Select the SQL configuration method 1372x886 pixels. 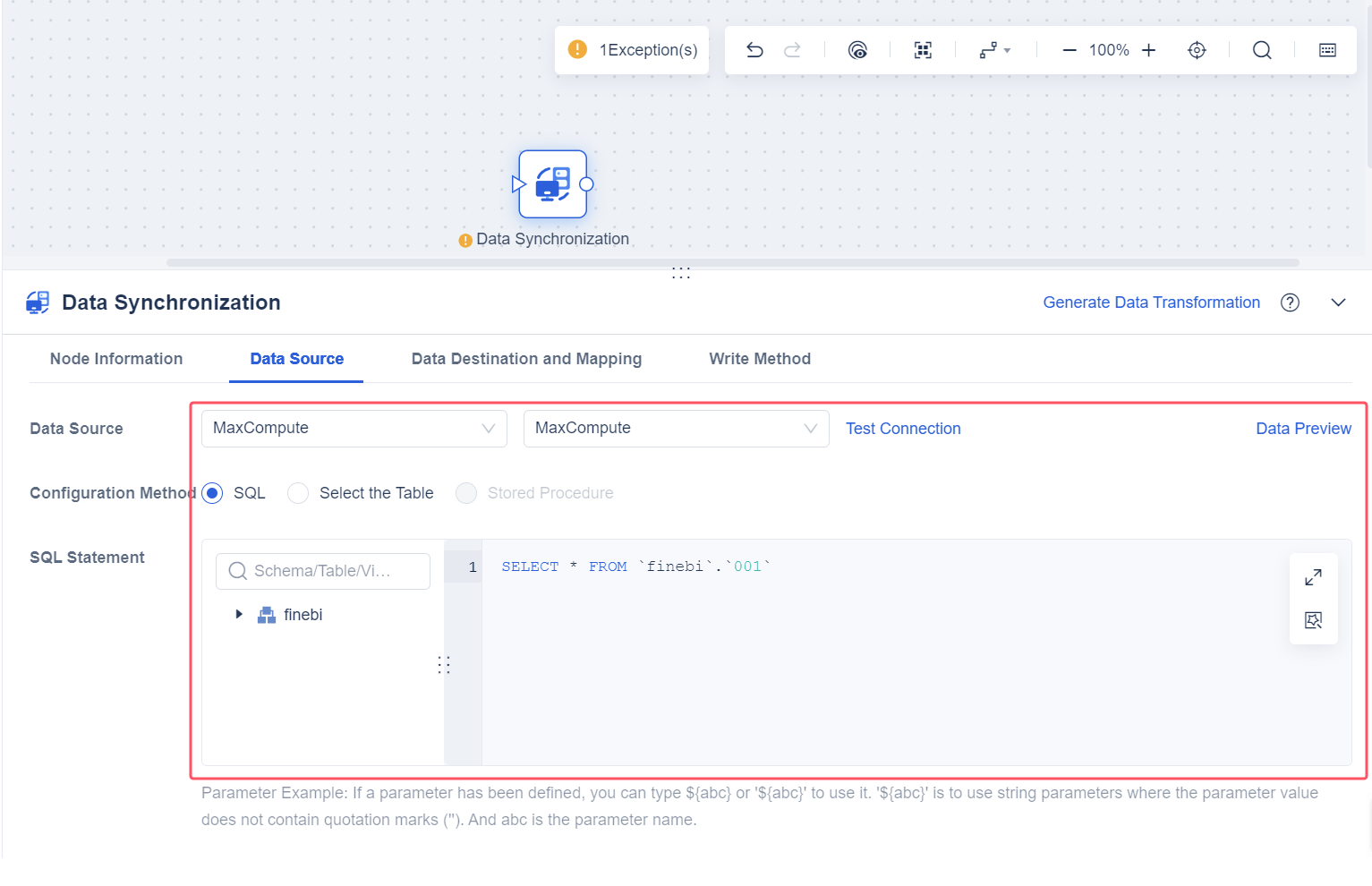tap(213, 493)
